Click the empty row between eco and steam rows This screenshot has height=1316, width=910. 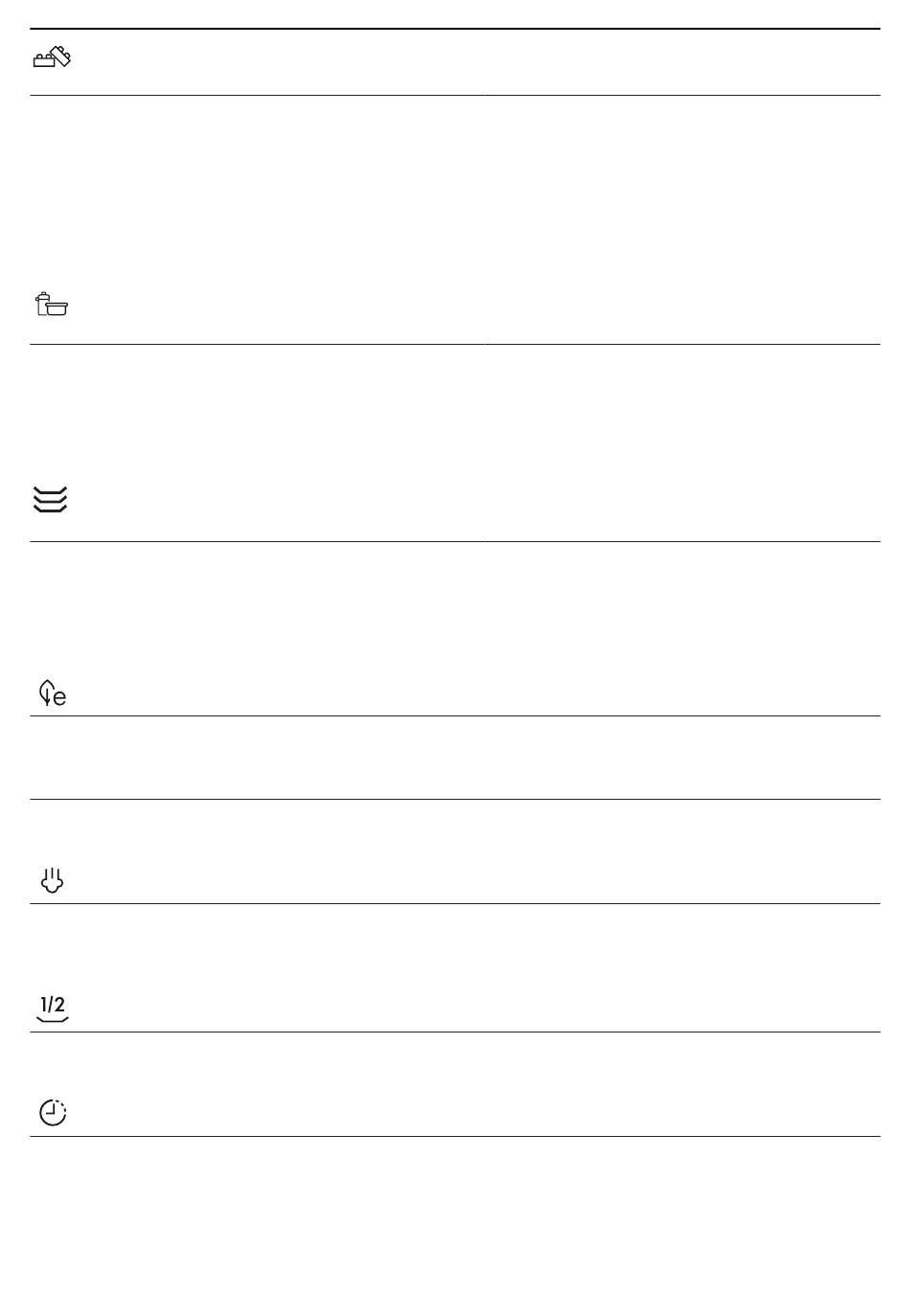[455, 758]
